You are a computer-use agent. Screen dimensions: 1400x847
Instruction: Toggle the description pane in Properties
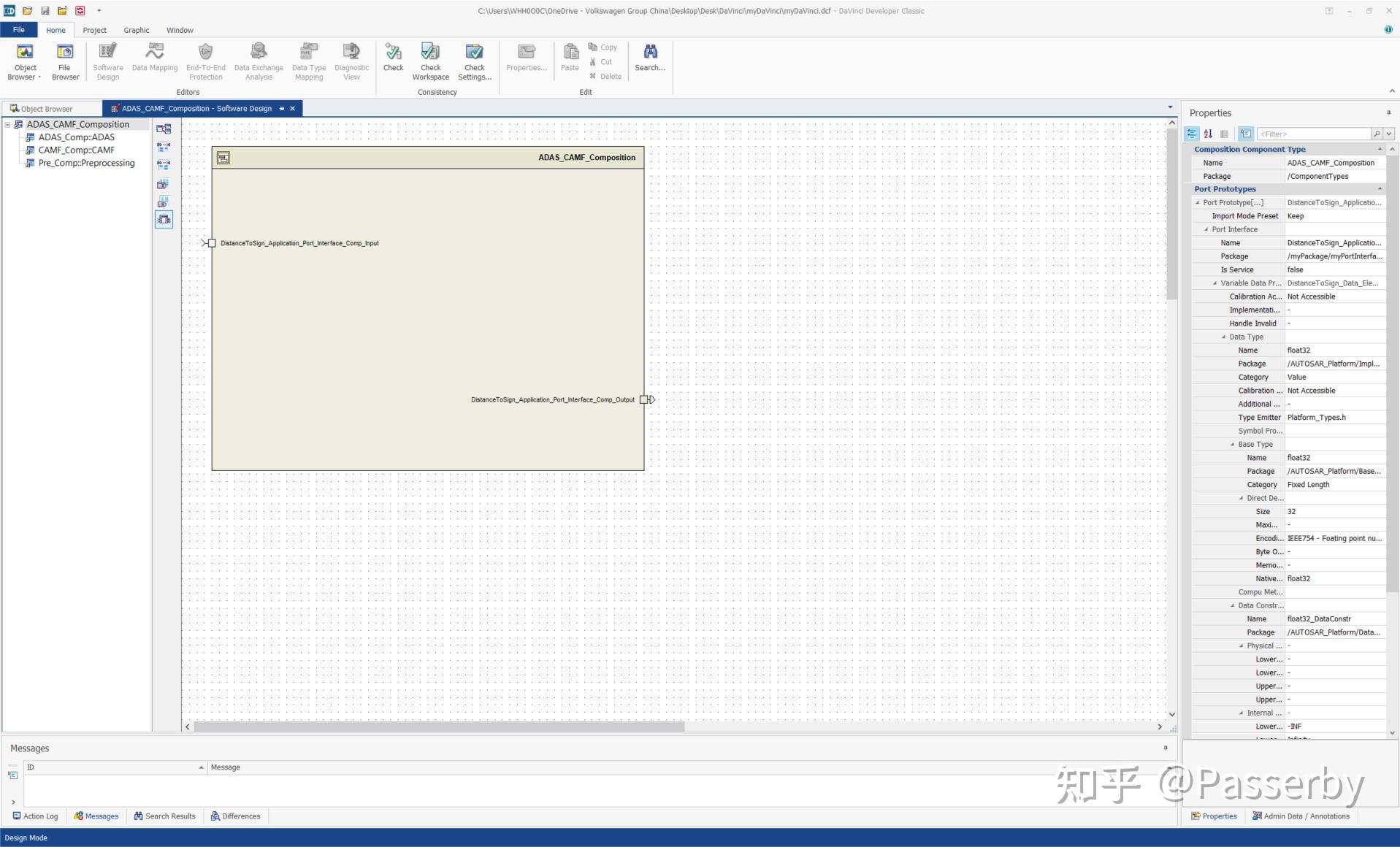[1224, 134]
